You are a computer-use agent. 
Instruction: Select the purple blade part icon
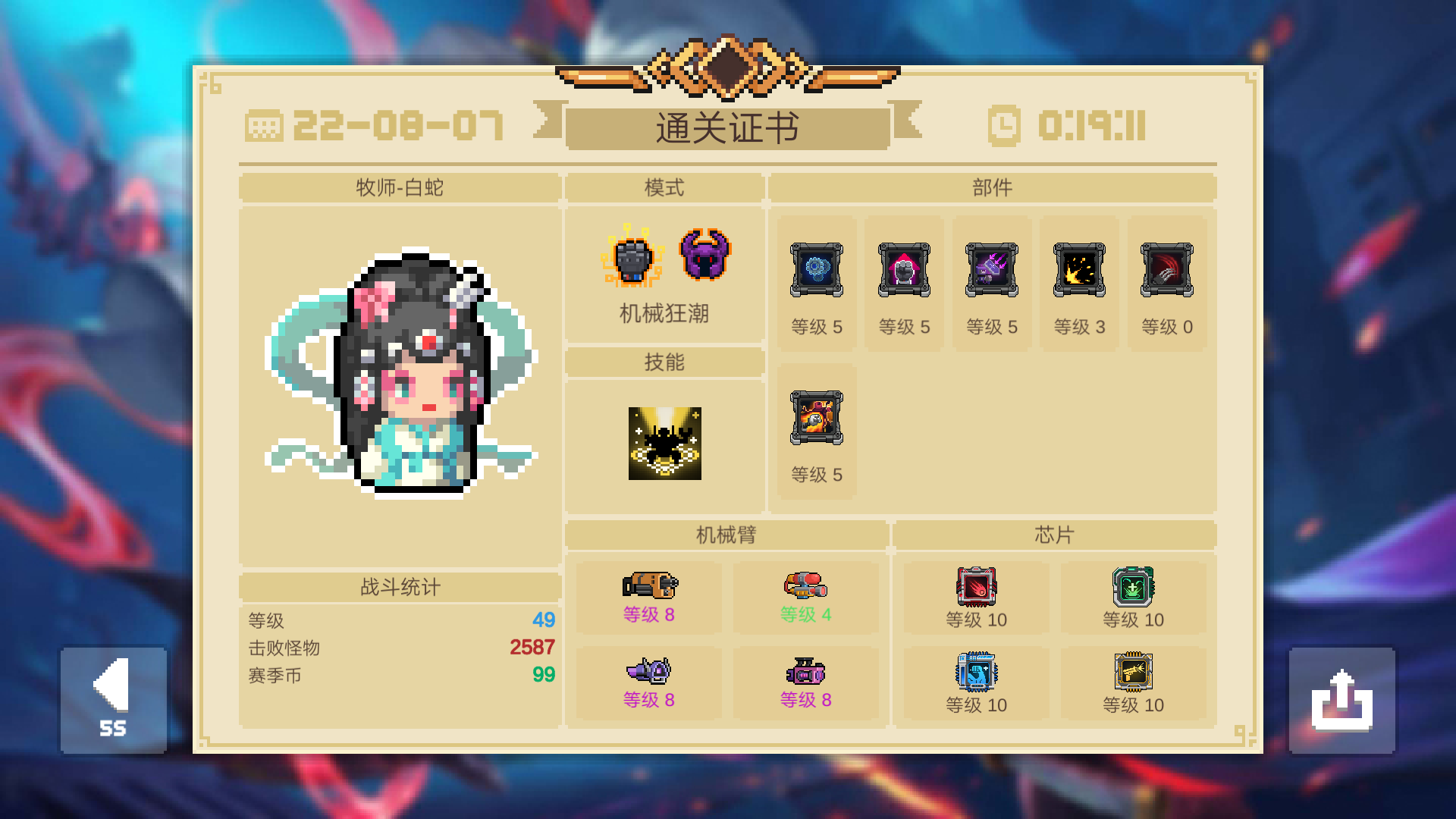[x=992, y=270]
